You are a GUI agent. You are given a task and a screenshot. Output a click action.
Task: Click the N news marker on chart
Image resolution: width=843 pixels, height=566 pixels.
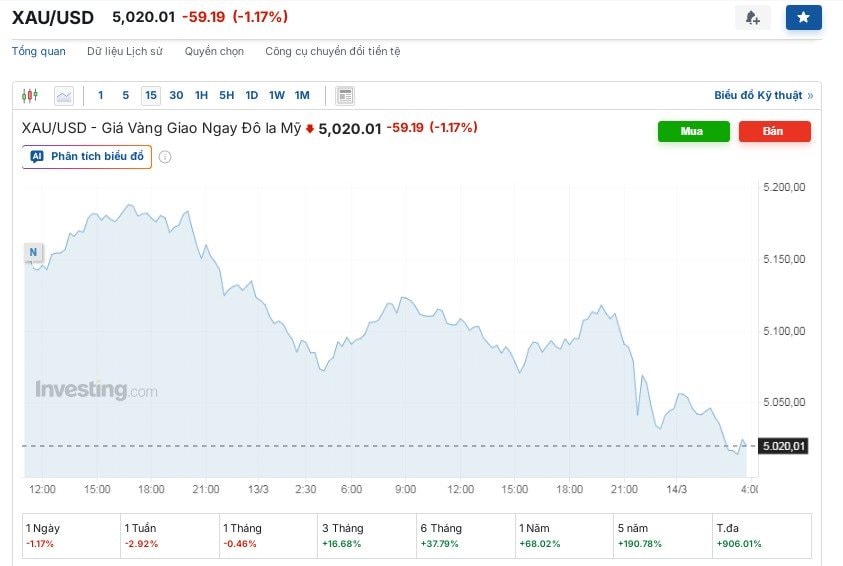click(33, 252)
